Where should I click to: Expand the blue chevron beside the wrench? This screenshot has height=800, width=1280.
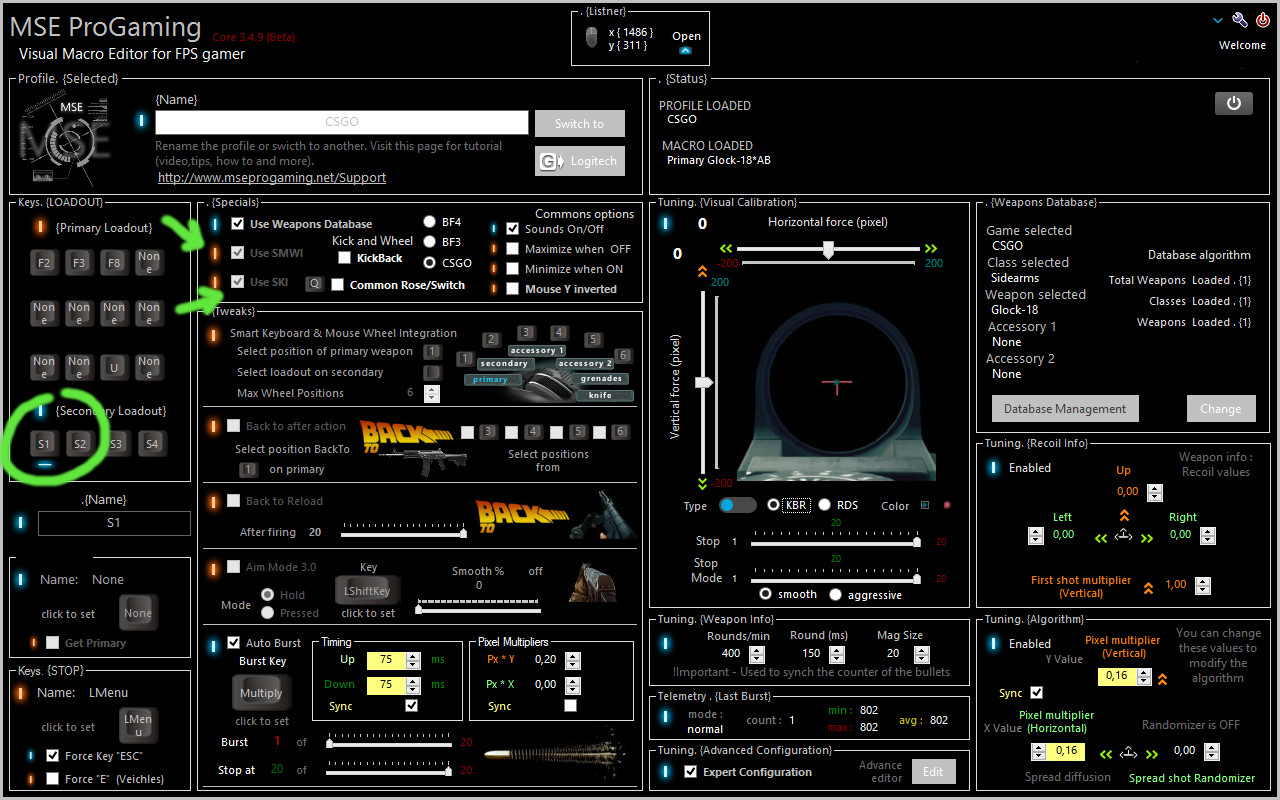(1218, 20)
